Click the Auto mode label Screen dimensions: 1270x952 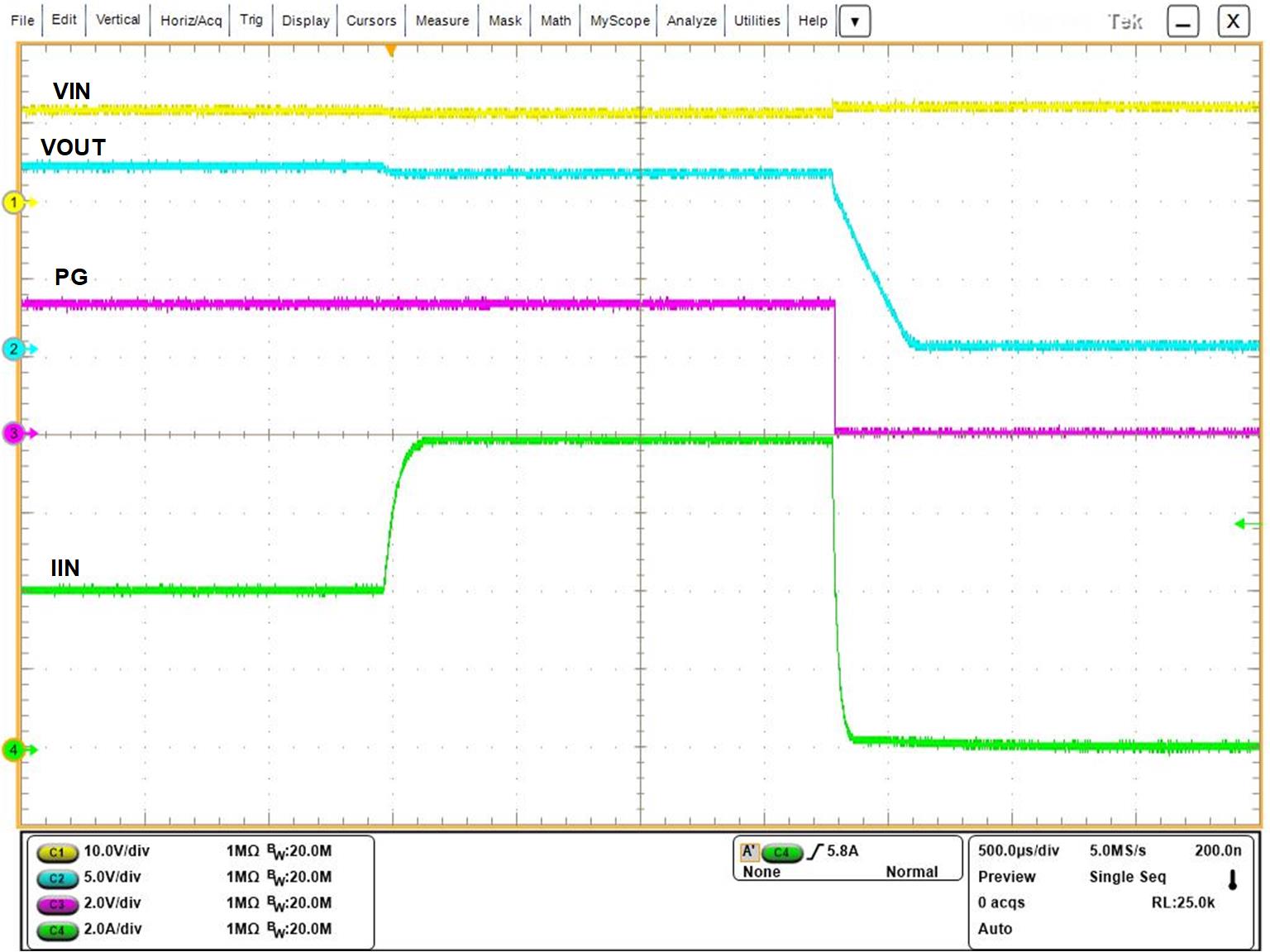point(995,929)
